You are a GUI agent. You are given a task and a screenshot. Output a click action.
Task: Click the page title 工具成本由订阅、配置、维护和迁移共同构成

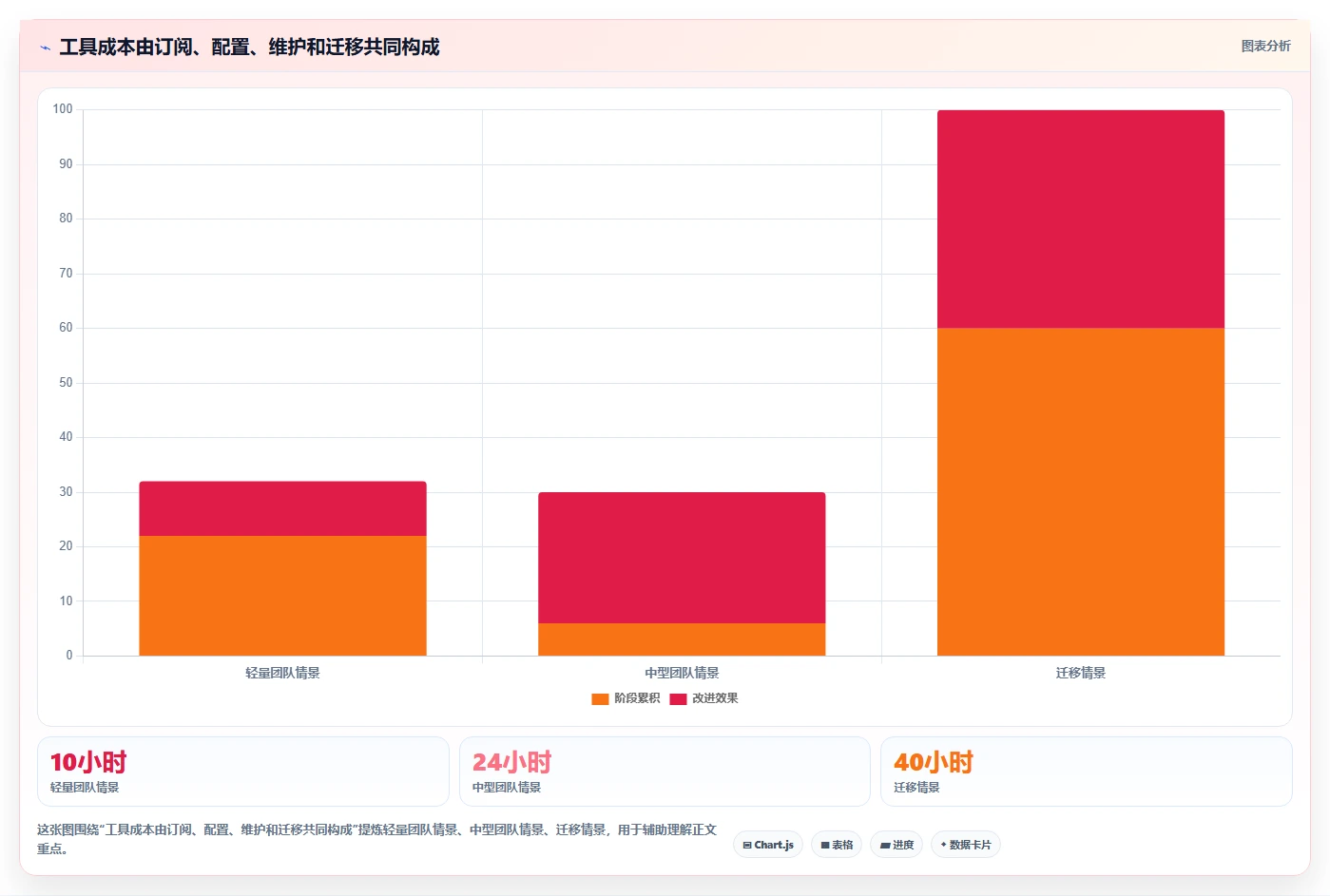coord(249,48)
